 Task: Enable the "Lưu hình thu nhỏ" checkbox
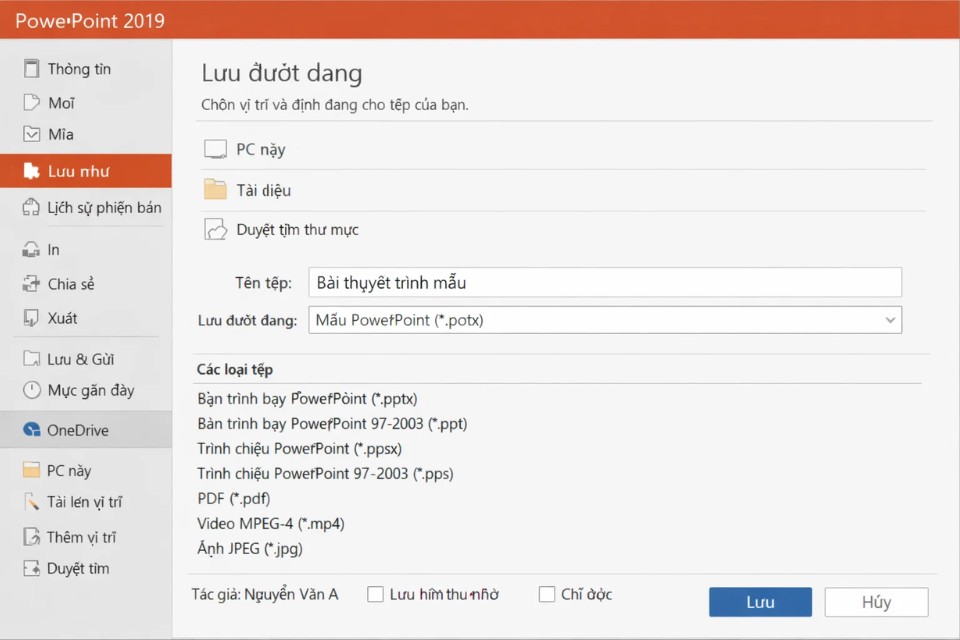[x=375, y=593]
